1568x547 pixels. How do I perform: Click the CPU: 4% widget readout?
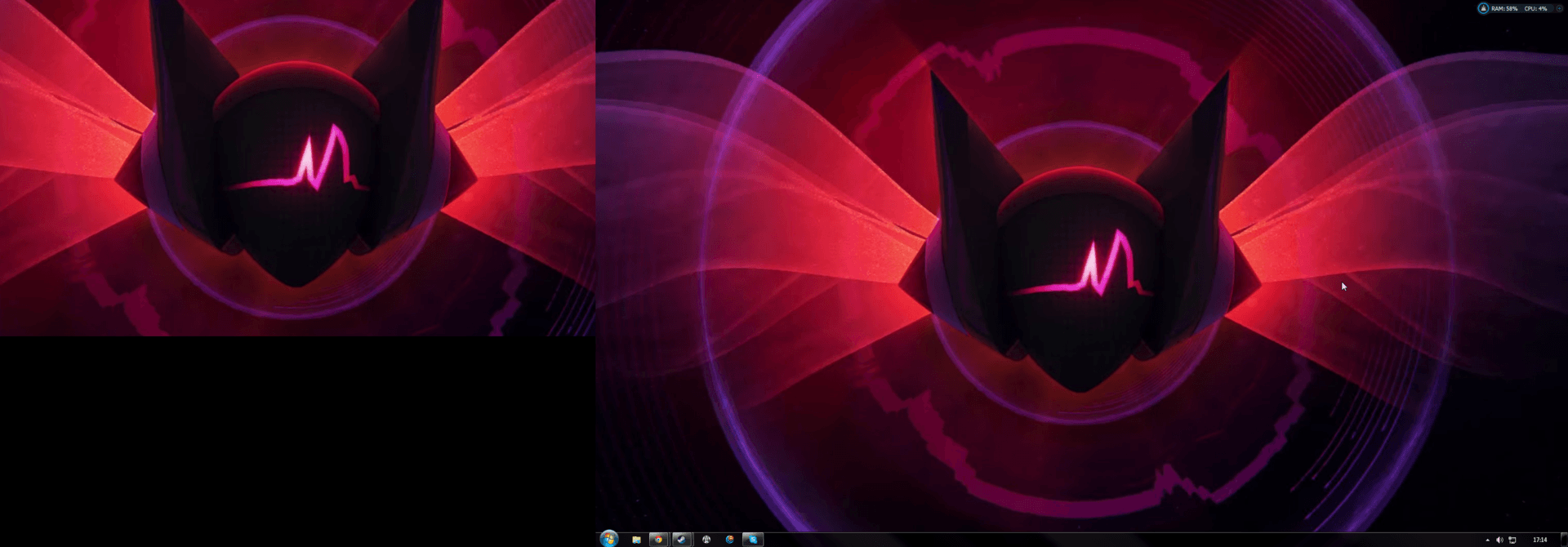(x=1535, y=8)
